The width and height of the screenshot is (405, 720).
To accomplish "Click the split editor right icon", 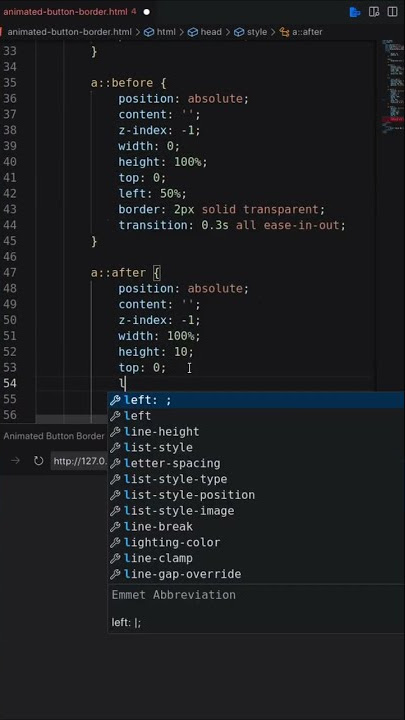I will [392, 12].
